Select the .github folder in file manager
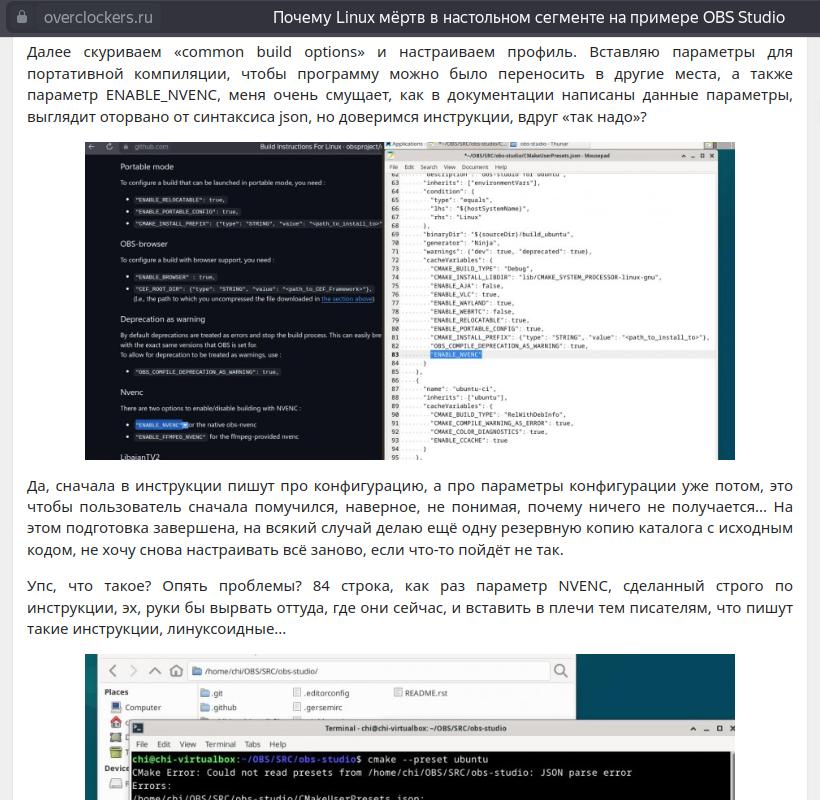 coord(219,707)
